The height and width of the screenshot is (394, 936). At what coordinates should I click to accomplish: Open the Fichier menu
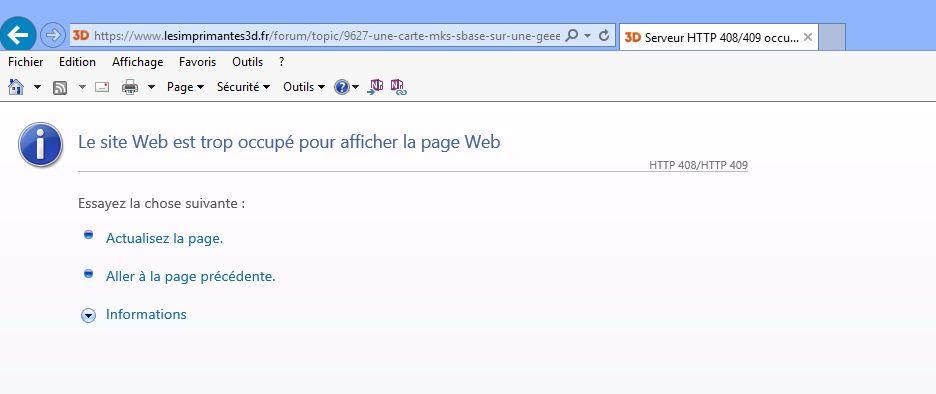26,62
